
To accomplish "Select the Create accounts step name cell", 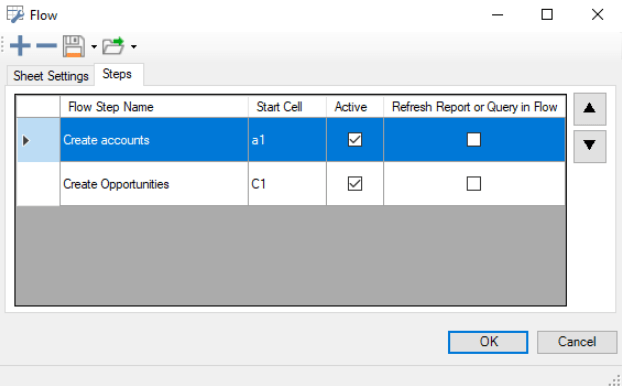I will pyautogui.click(x=154, y=140).
